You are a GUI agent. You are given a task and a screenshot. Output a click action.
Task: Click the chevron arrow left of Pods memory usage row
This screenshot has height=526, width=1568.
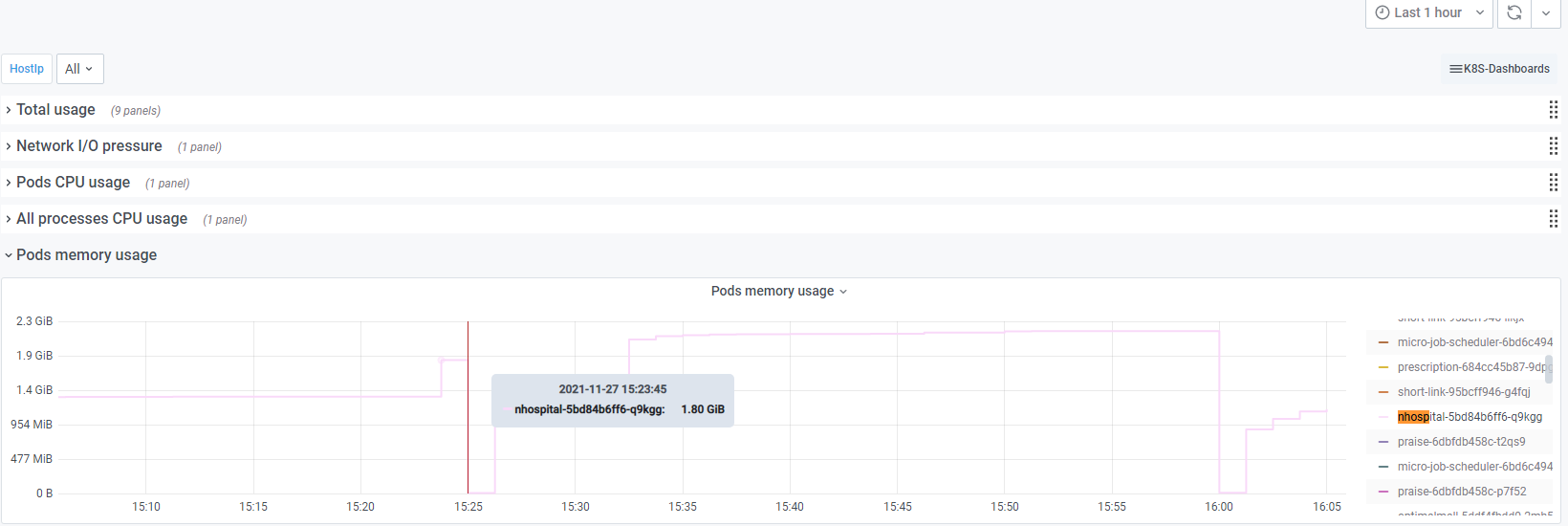pos(9,255)
